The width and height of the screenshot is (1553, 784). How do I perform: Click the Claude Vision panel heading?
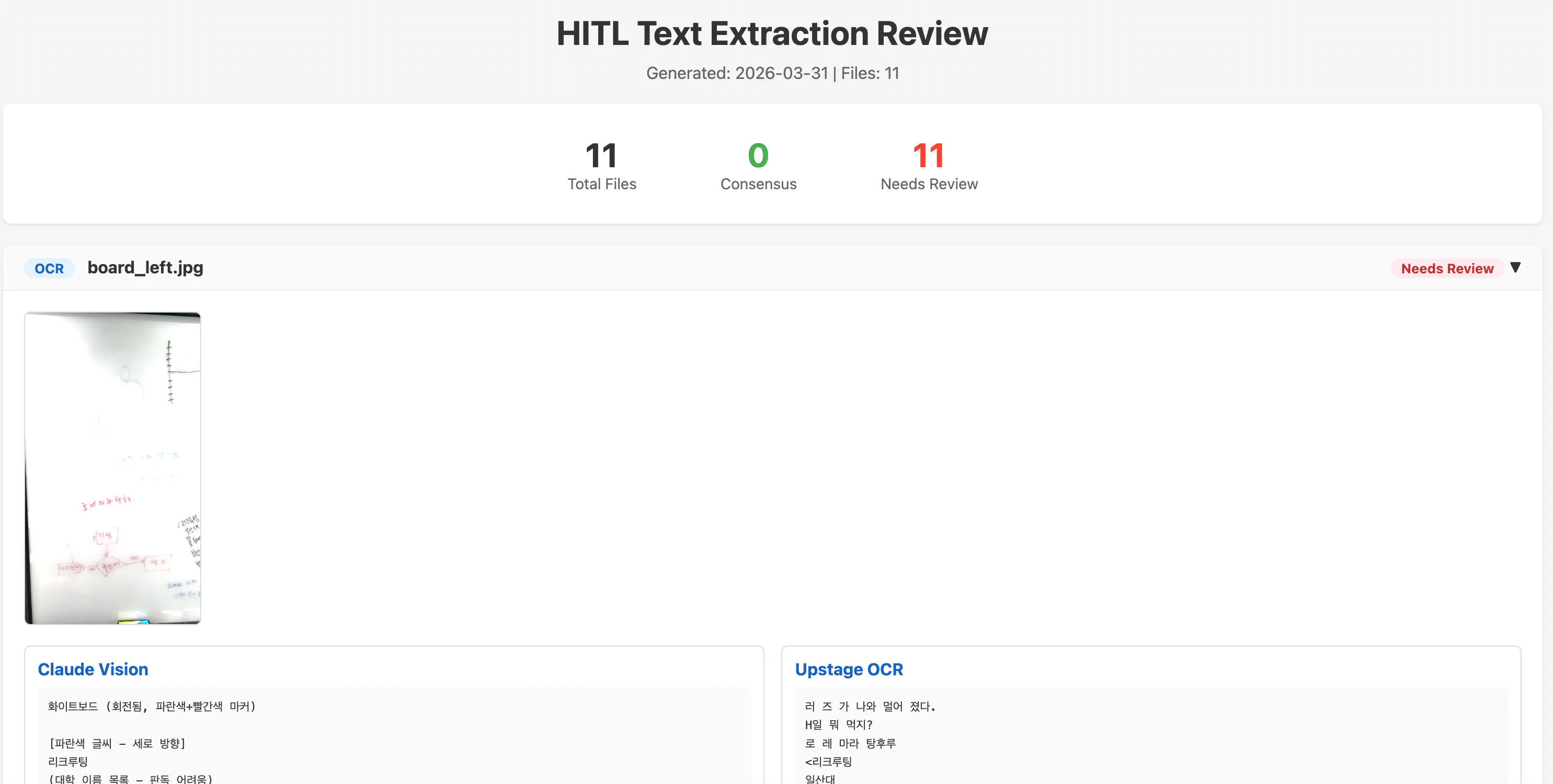tap(93, 669)
